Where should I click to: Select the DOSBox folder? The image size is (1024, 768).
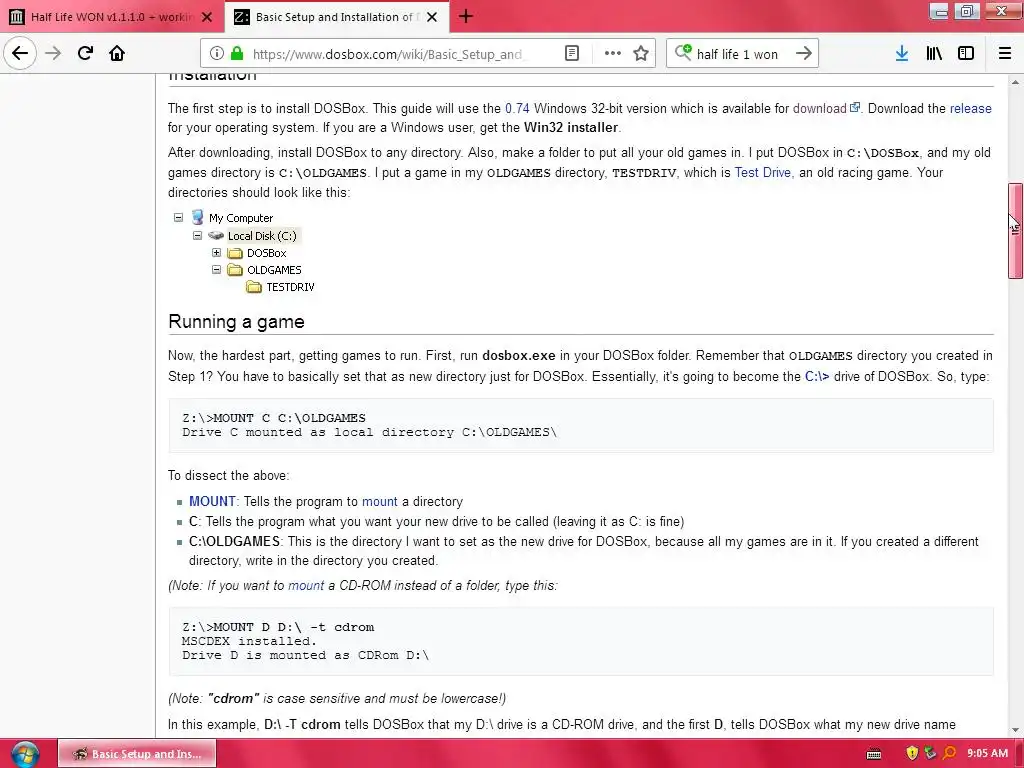tap(266, 253)
